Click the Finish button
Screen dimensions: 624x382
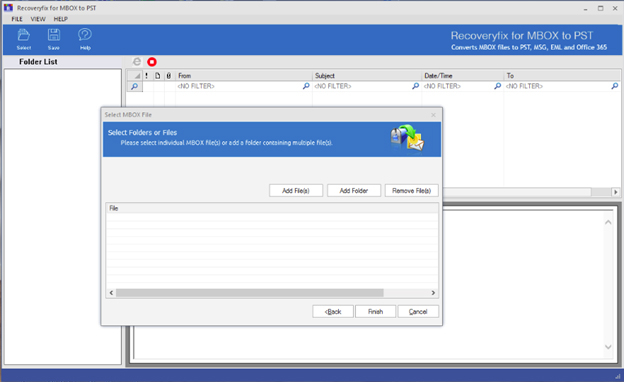pos(375,312)
